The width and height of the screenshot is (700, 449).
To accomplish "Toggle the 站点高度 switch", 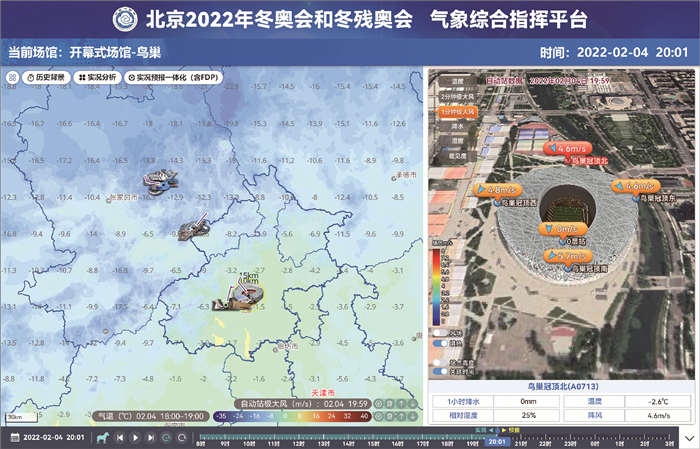I will pyautogui.click(x=441, y=363).
